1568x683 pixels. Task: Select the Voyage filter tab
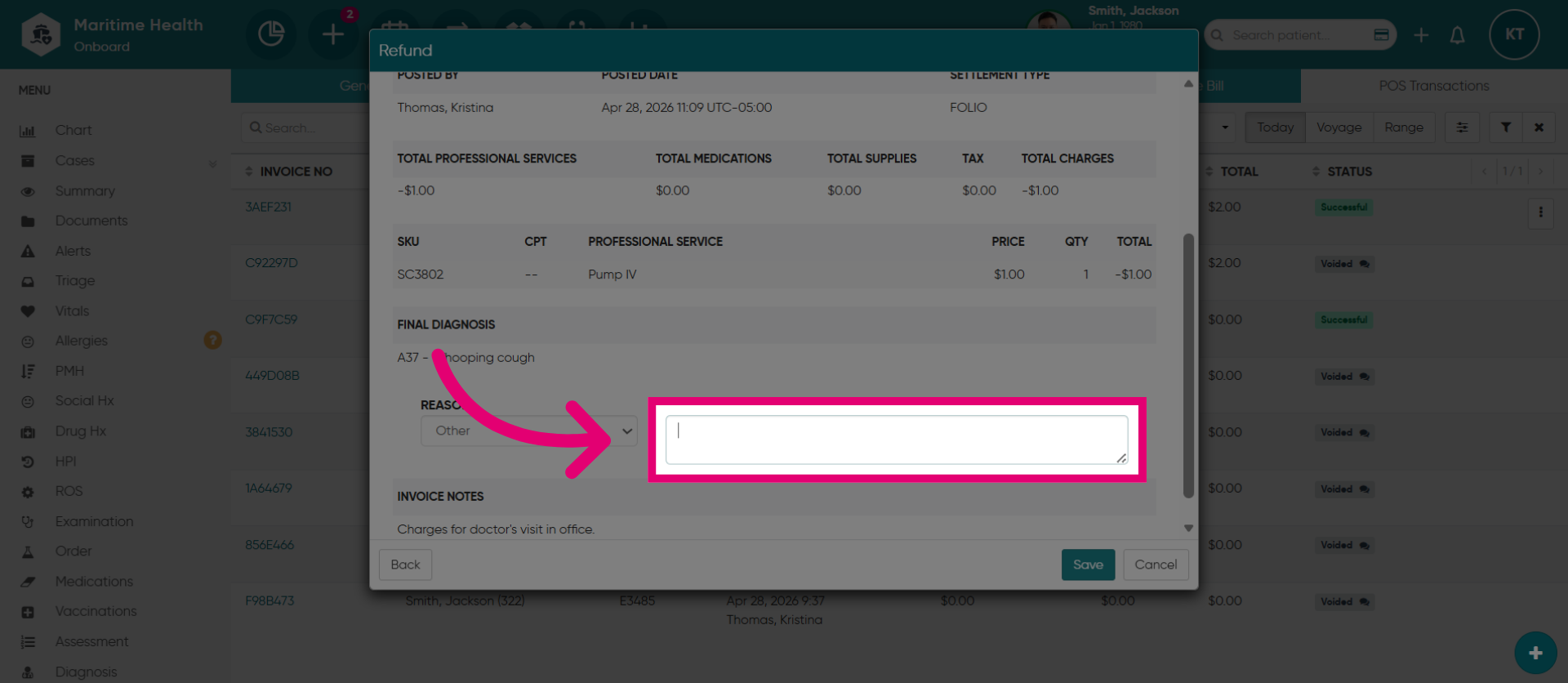tap(1339, 127)
